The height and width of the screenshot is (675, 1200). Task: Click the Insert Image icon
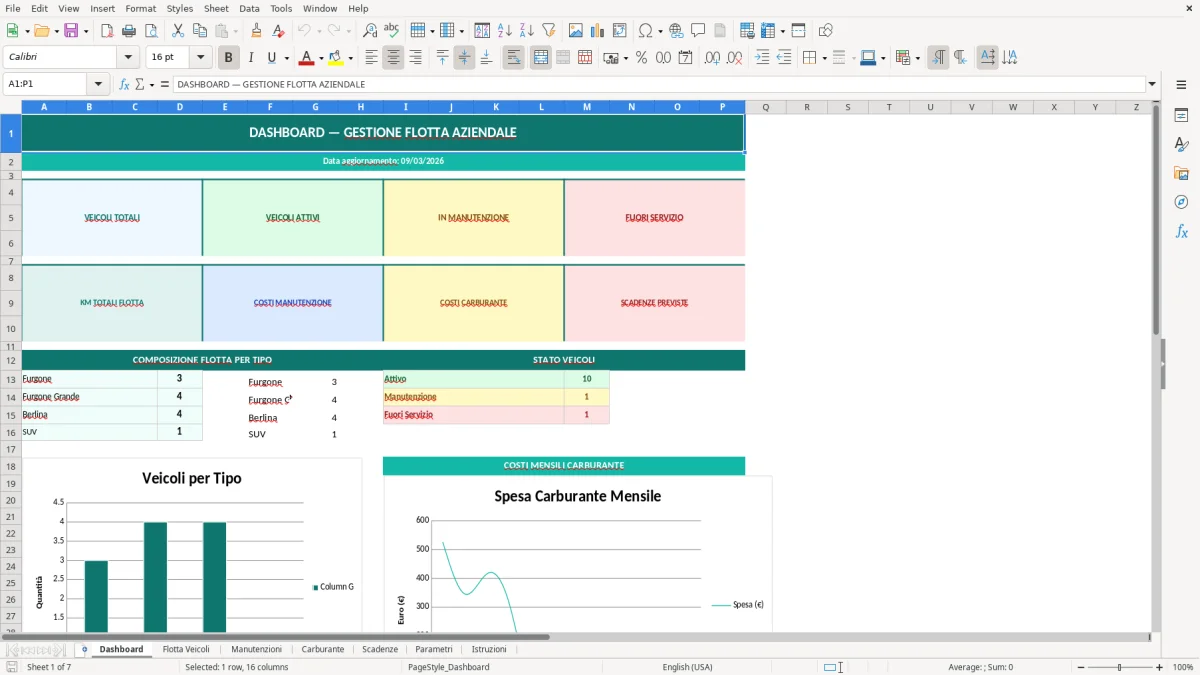(x=575, y=31)
